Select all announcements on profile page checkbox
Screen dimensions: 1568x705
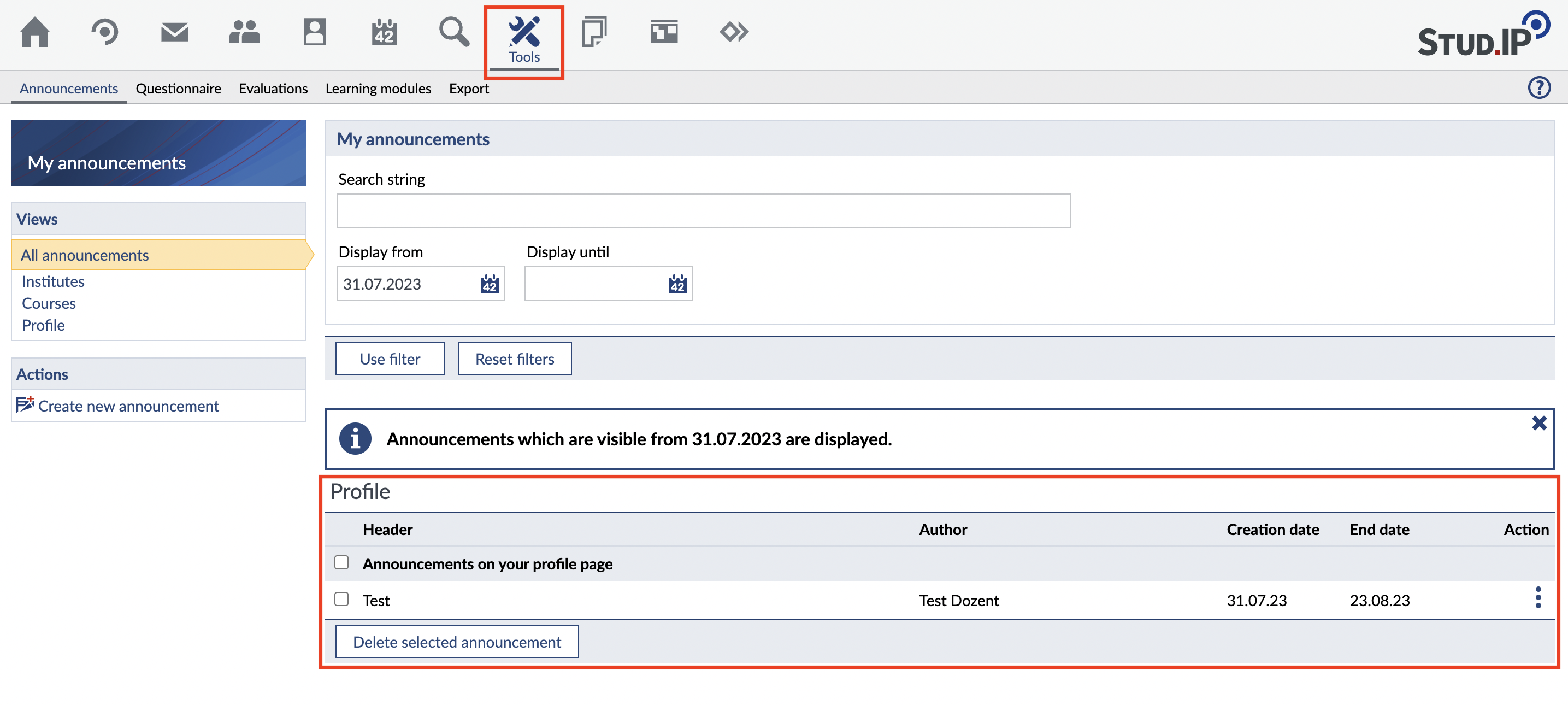[x=341, y=562]
